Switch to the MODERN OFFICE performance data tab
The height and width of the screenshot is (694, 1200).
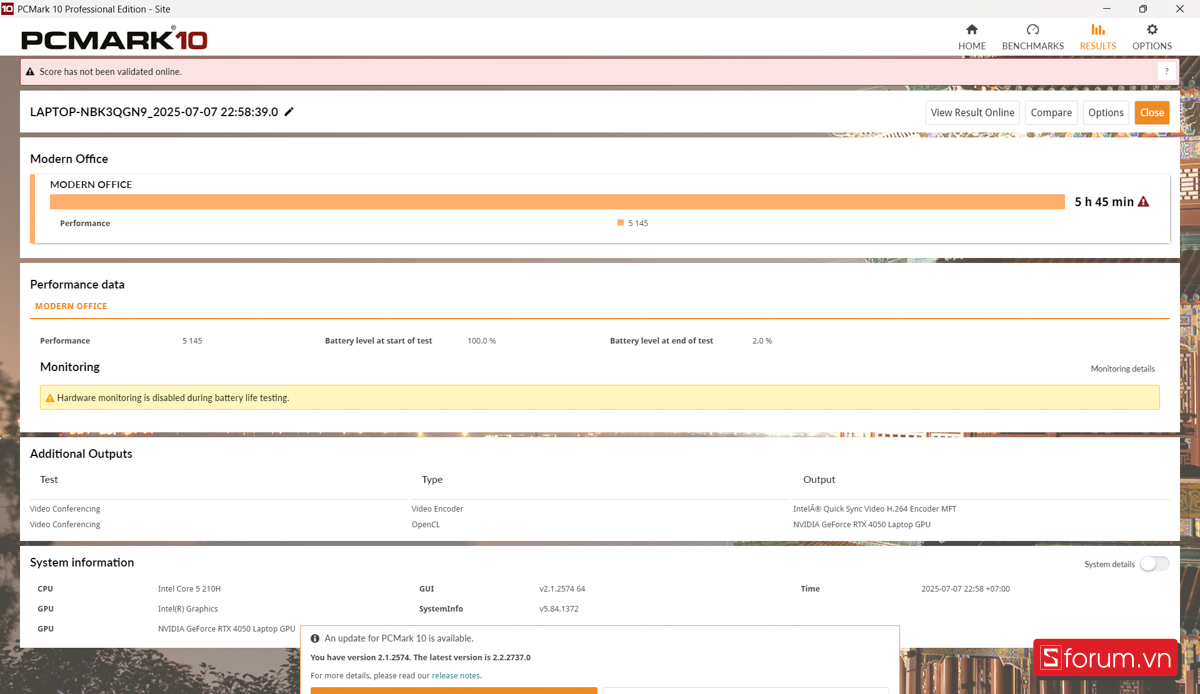tap(71, 306)
